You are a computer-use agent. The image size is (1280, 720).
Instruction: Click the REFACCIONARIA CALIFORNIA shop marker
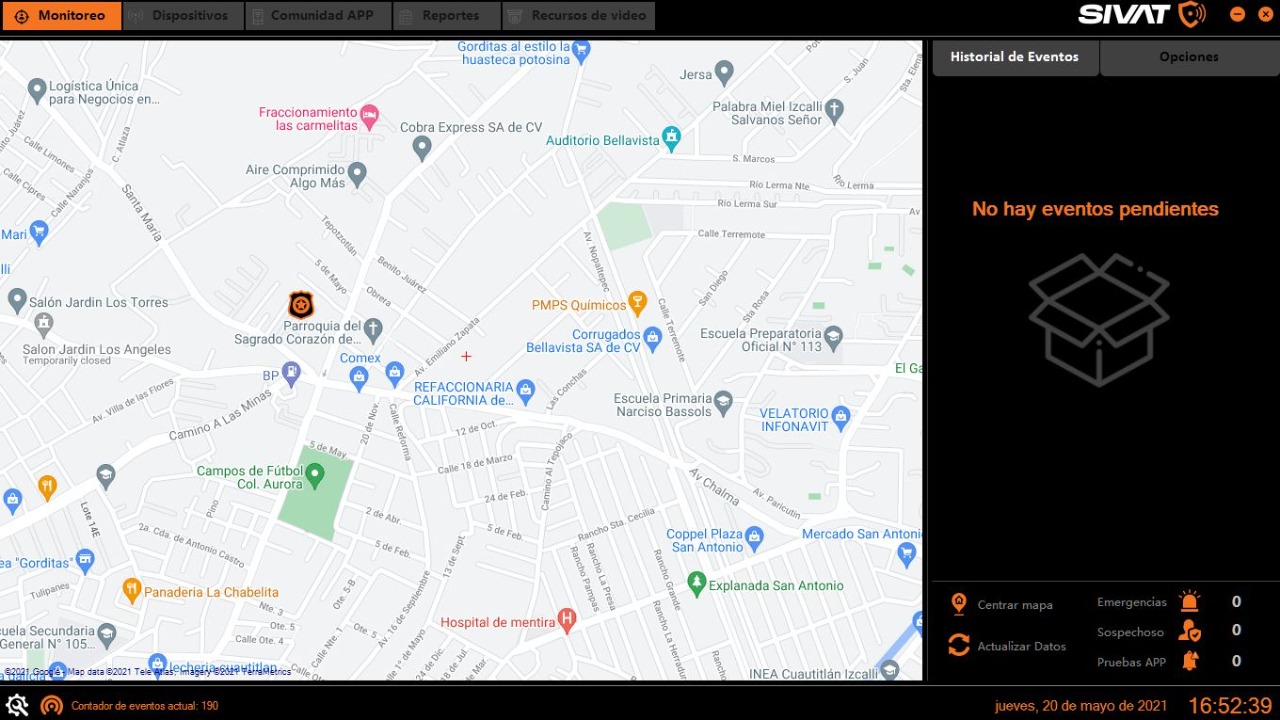pyautogui.click(x=526, y=390)
